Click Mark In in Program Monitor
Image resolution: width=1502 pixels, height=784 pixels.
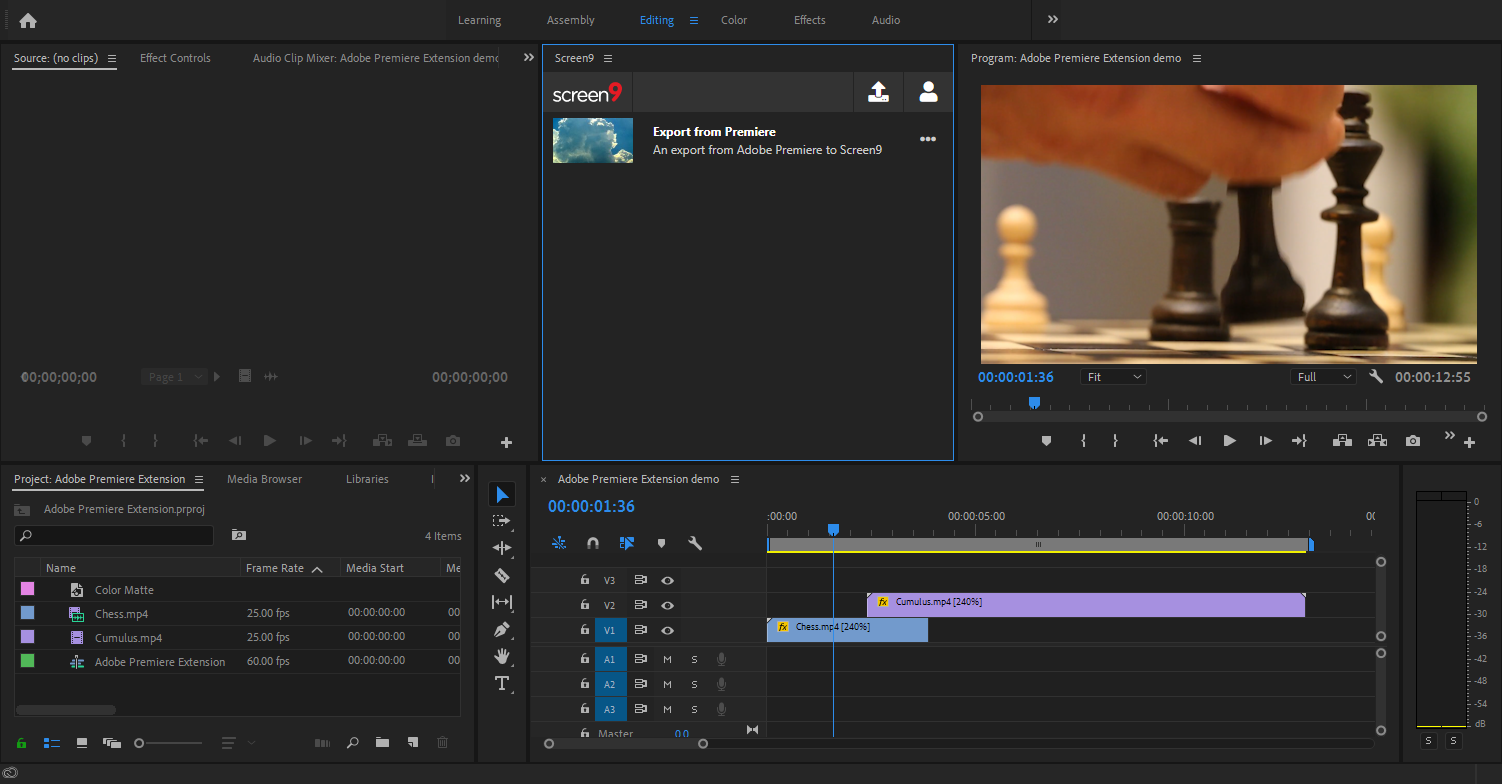click(1083, 441)
